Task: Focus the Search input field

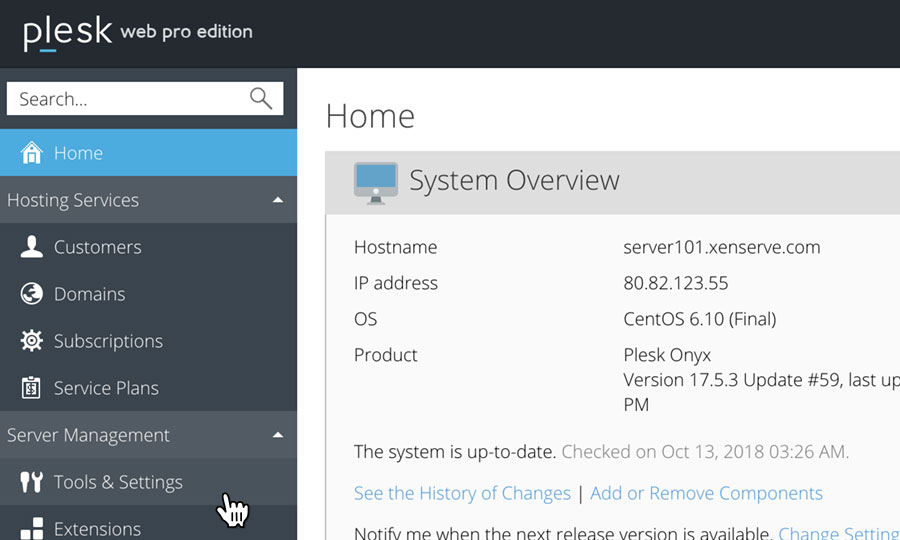Action: coord(145,99)
